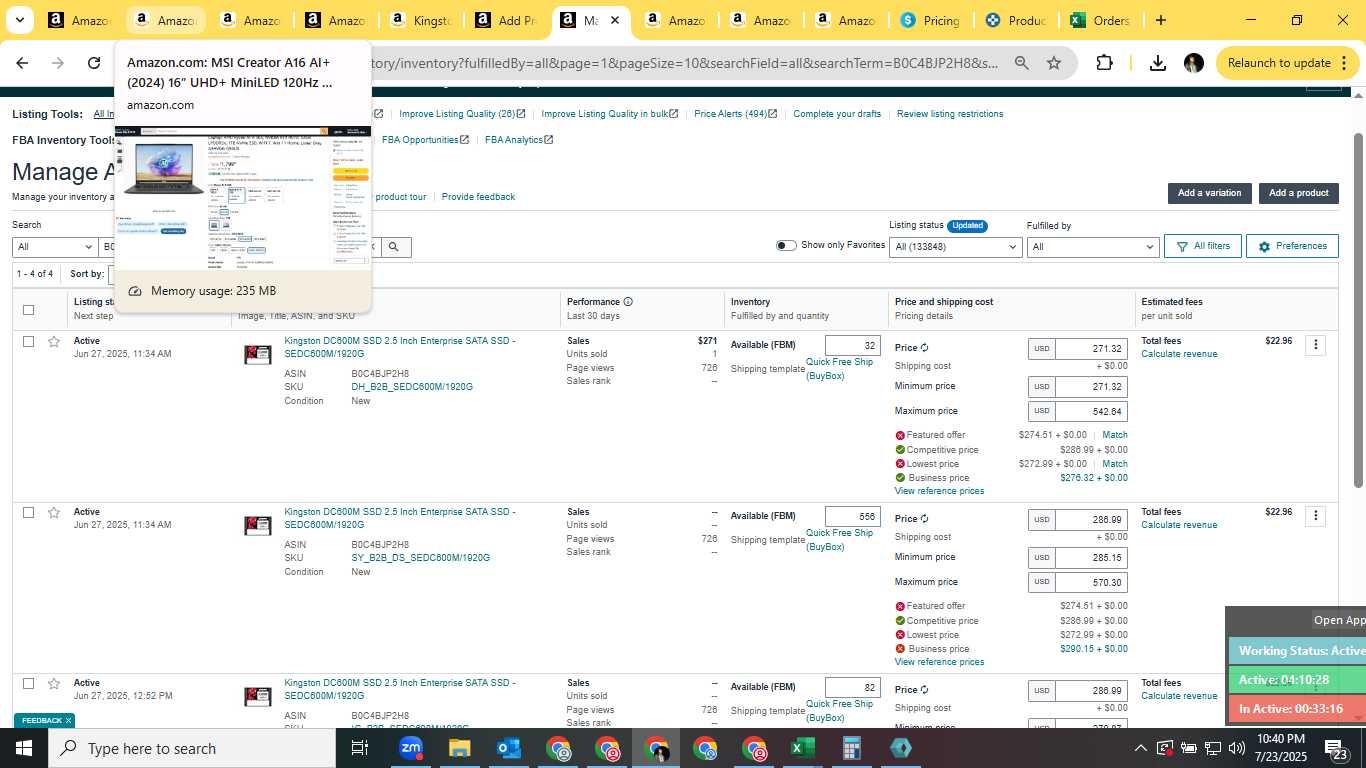Click the inventory search magnifier button
The height and width of the screenshot is (768, 1366).
coord(394,246)
